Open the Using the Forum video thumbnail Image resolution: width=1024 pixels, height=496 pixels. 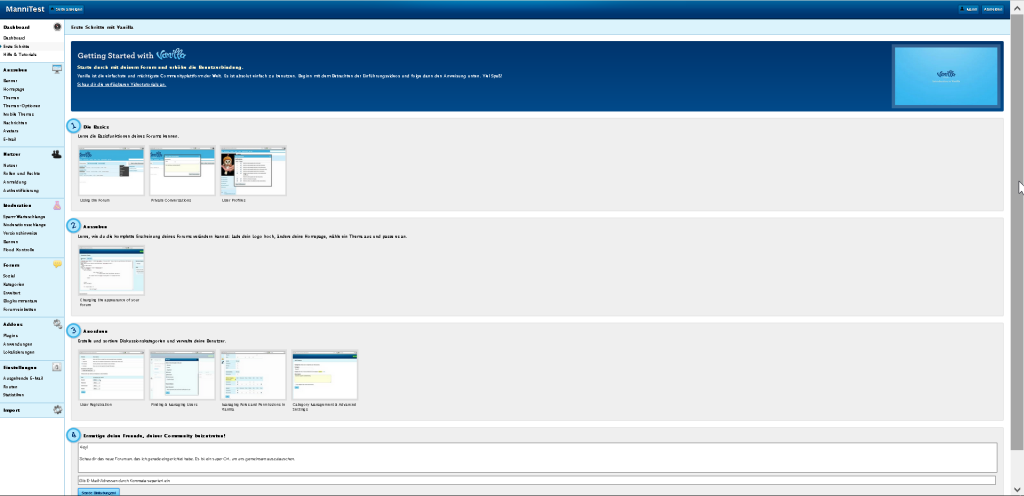(x=111, y=170)
